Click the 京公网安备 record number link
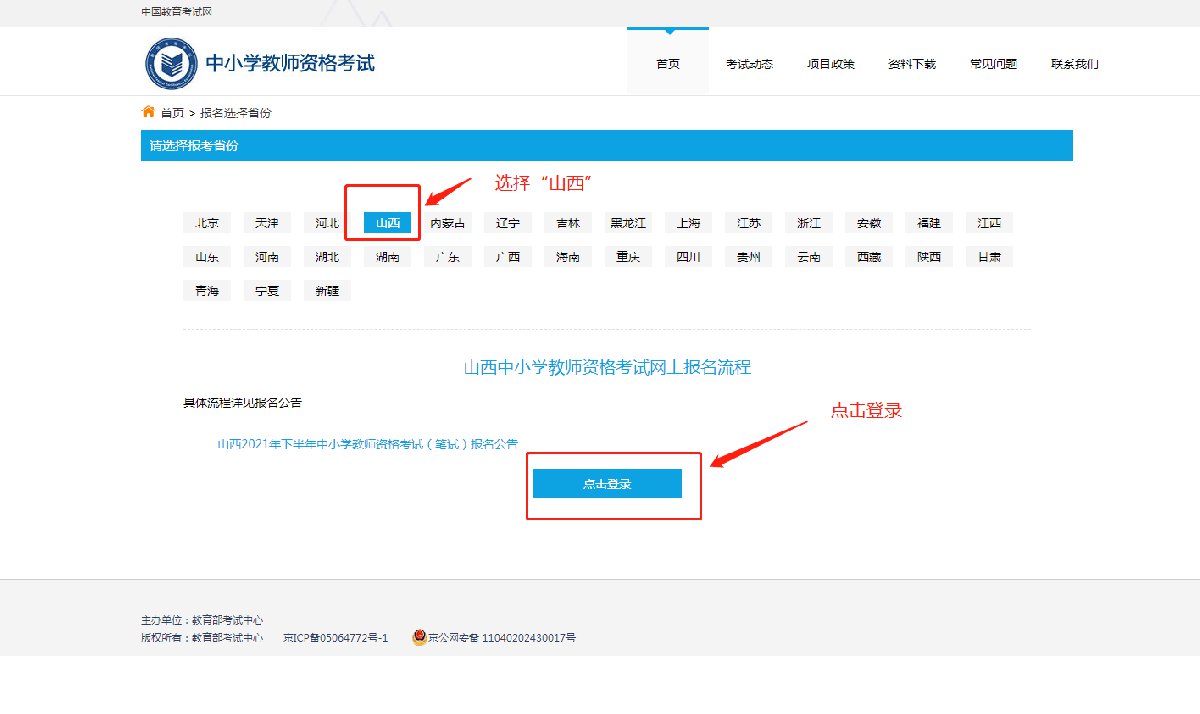The width and height of the screenshot is (1200, 714). coord(502,638)
